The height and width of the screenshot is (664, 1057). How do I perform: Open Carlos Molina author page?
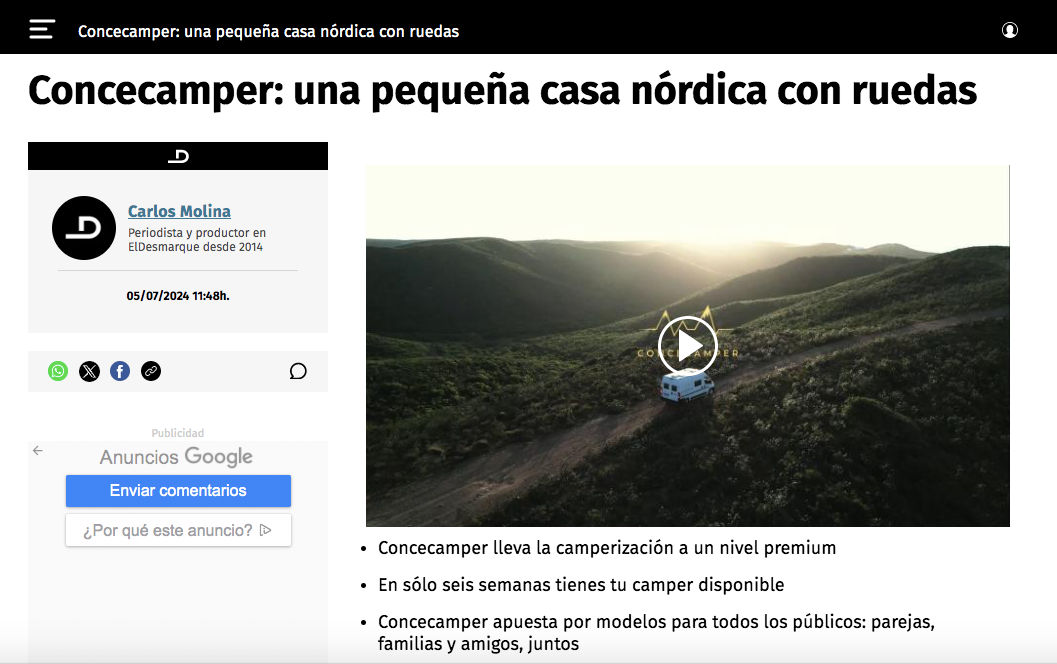point(179,211)
